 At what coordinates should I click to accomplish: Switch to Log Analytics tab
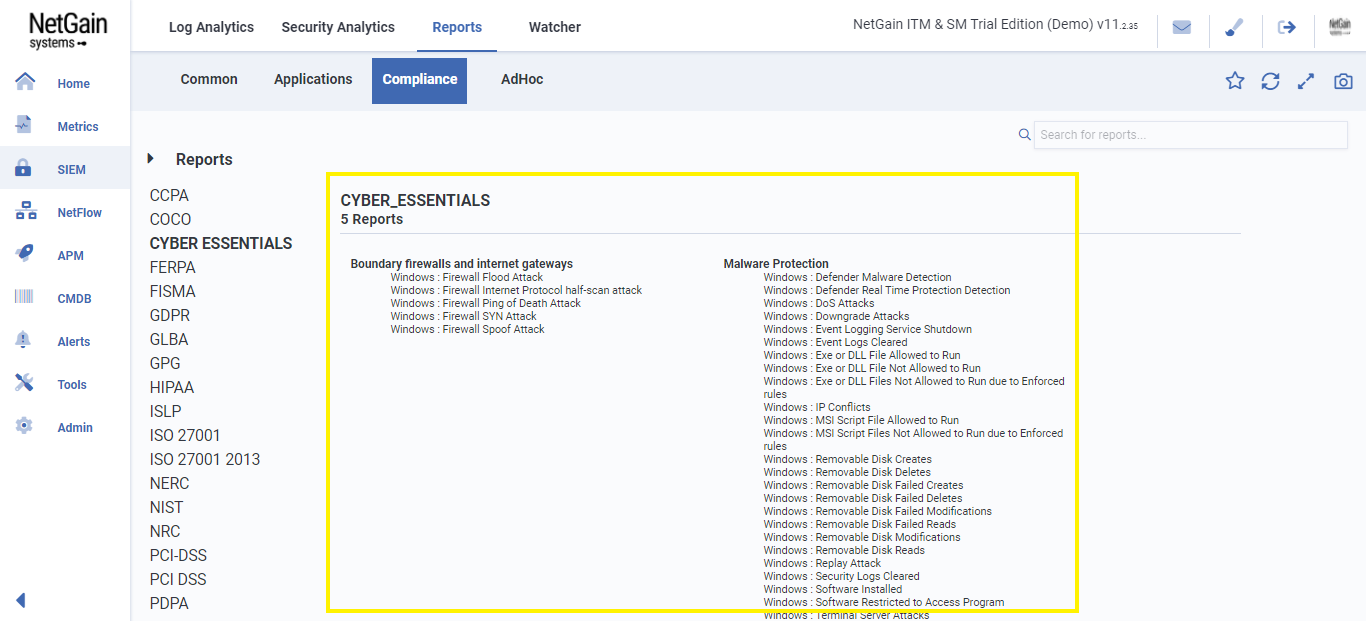point(211,27)
